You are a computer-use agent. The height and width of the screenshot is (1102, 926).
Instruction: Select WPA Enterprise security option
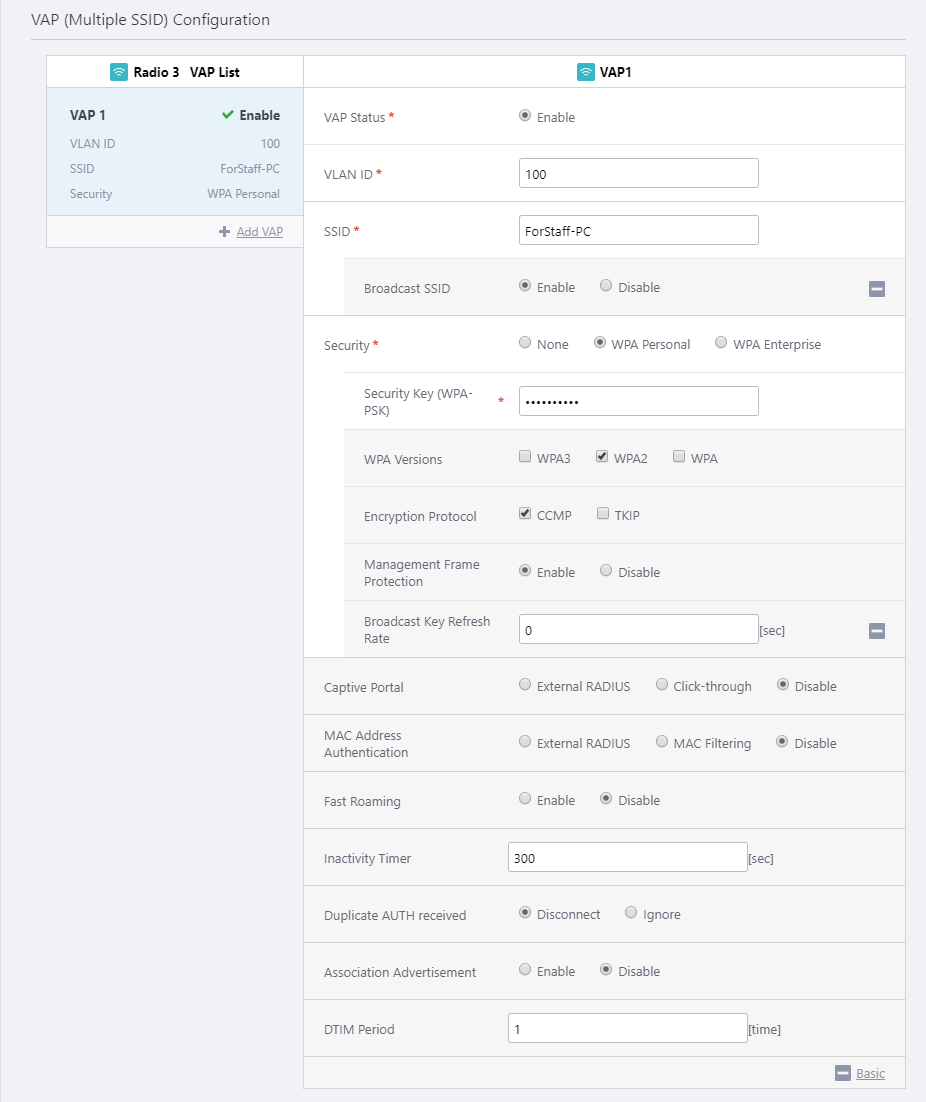[721, 343]
